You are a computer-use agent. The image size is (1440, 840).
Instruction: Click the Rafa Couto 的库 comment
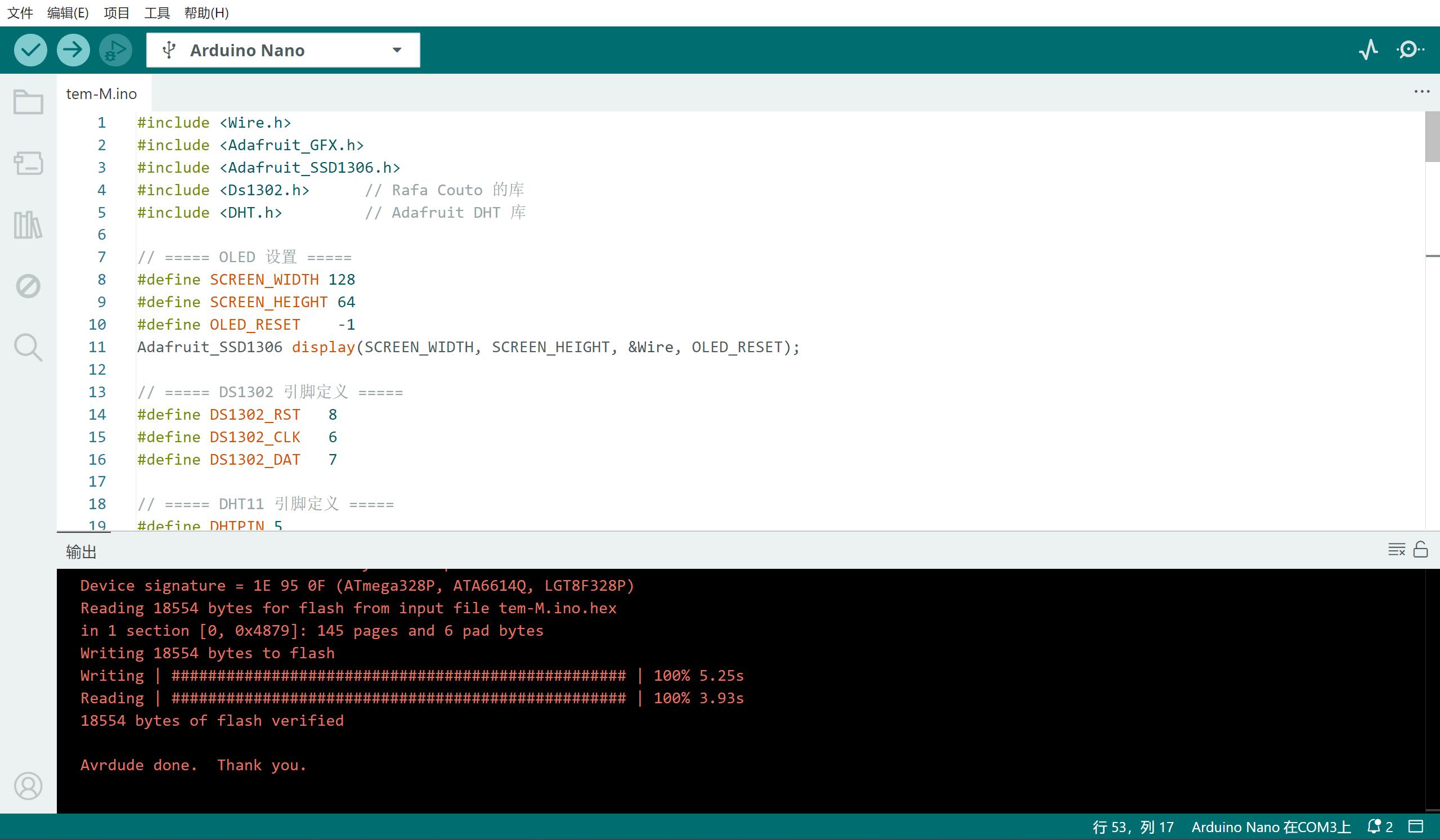[445, 190]
